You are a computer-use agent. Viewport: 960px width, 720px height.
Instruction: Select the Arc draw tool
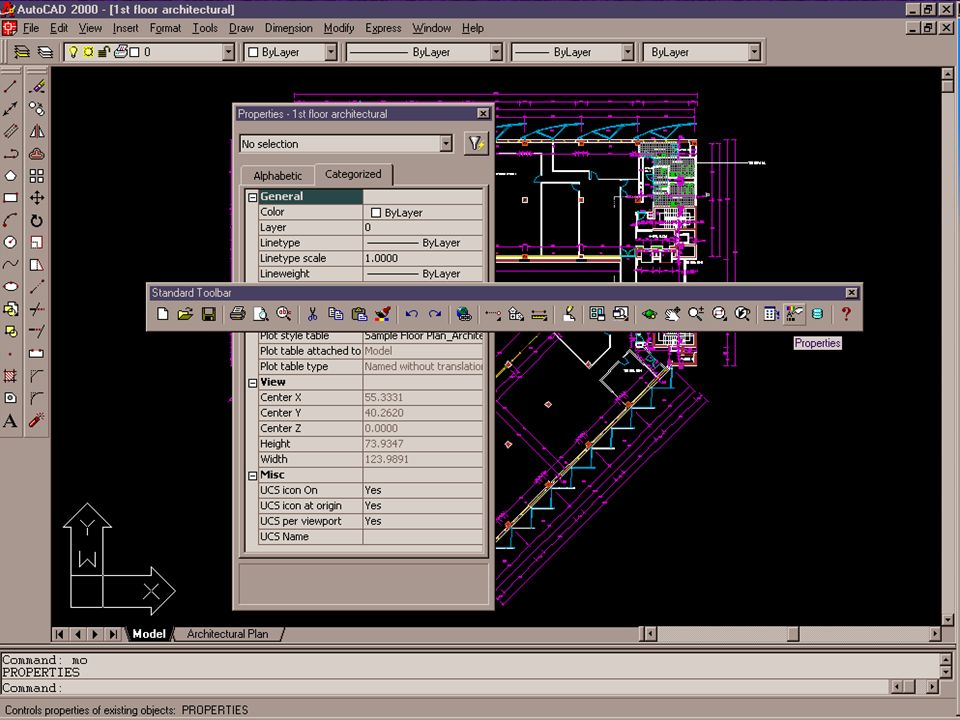[10, 220]
